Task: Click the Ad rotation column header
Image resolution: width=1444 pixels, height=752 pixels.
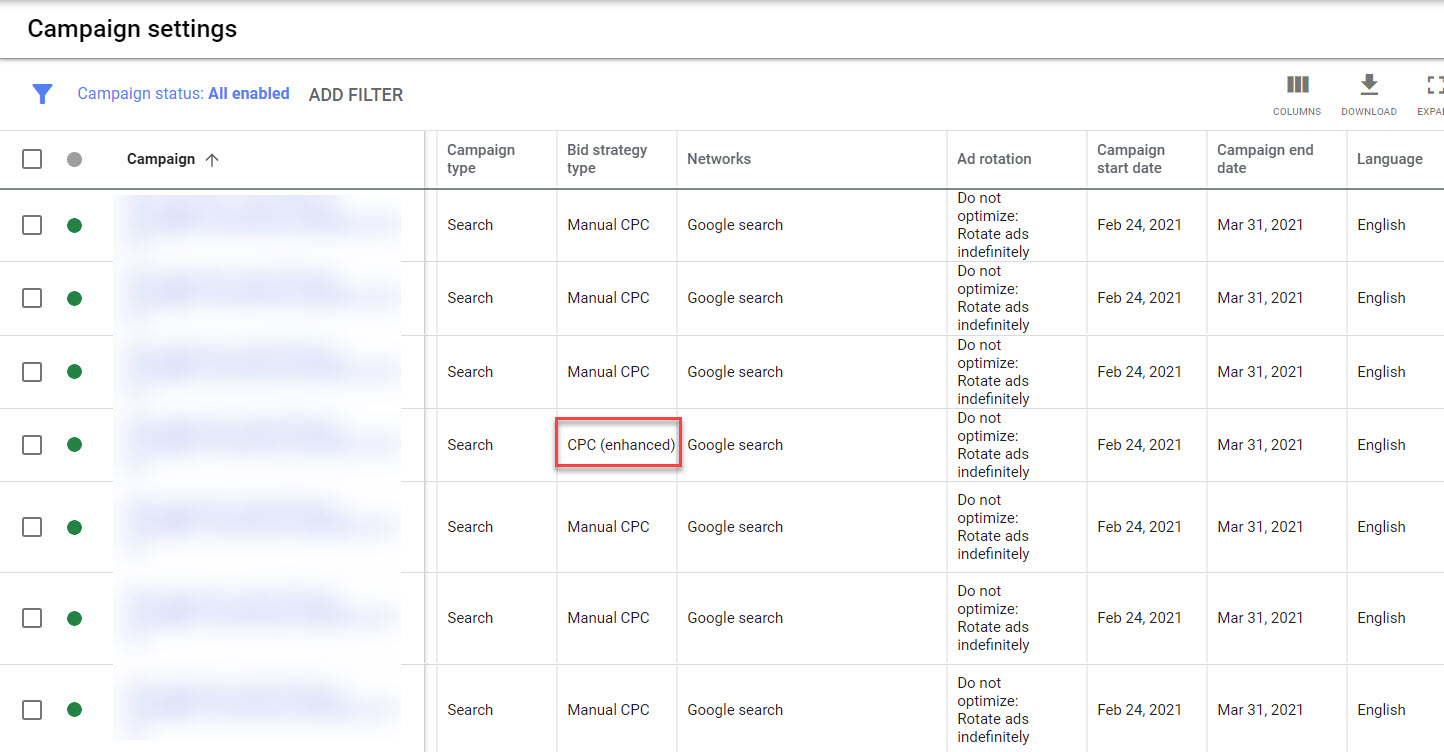Action: [x=993, y=159]
